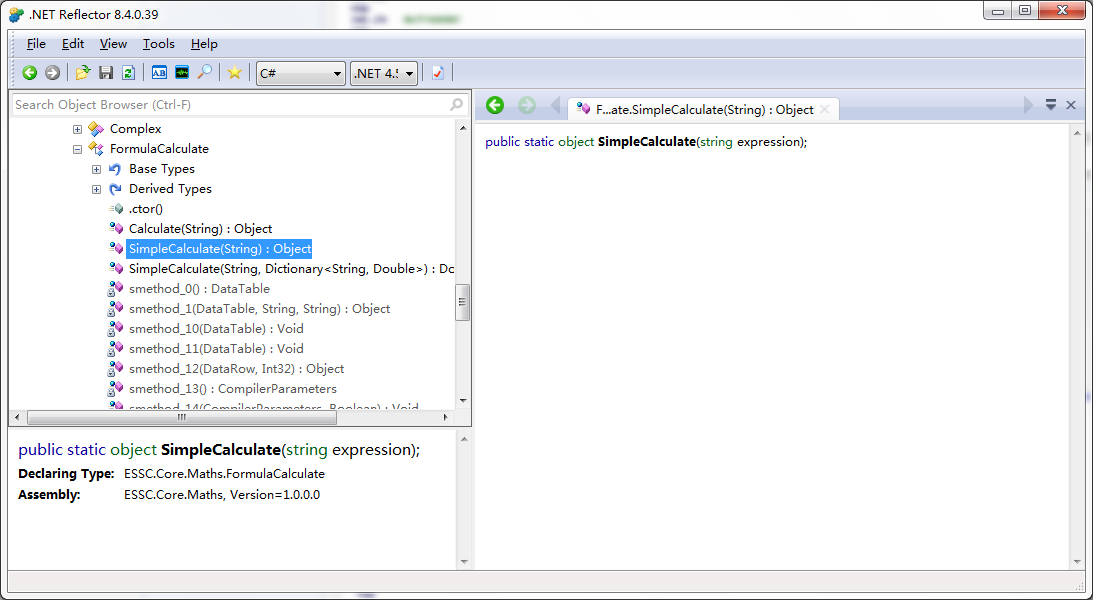The width and height of the screenshot is (1093, 600).
Task: Click the Save floppy disk icon
Action: click(x=106, y=72)
